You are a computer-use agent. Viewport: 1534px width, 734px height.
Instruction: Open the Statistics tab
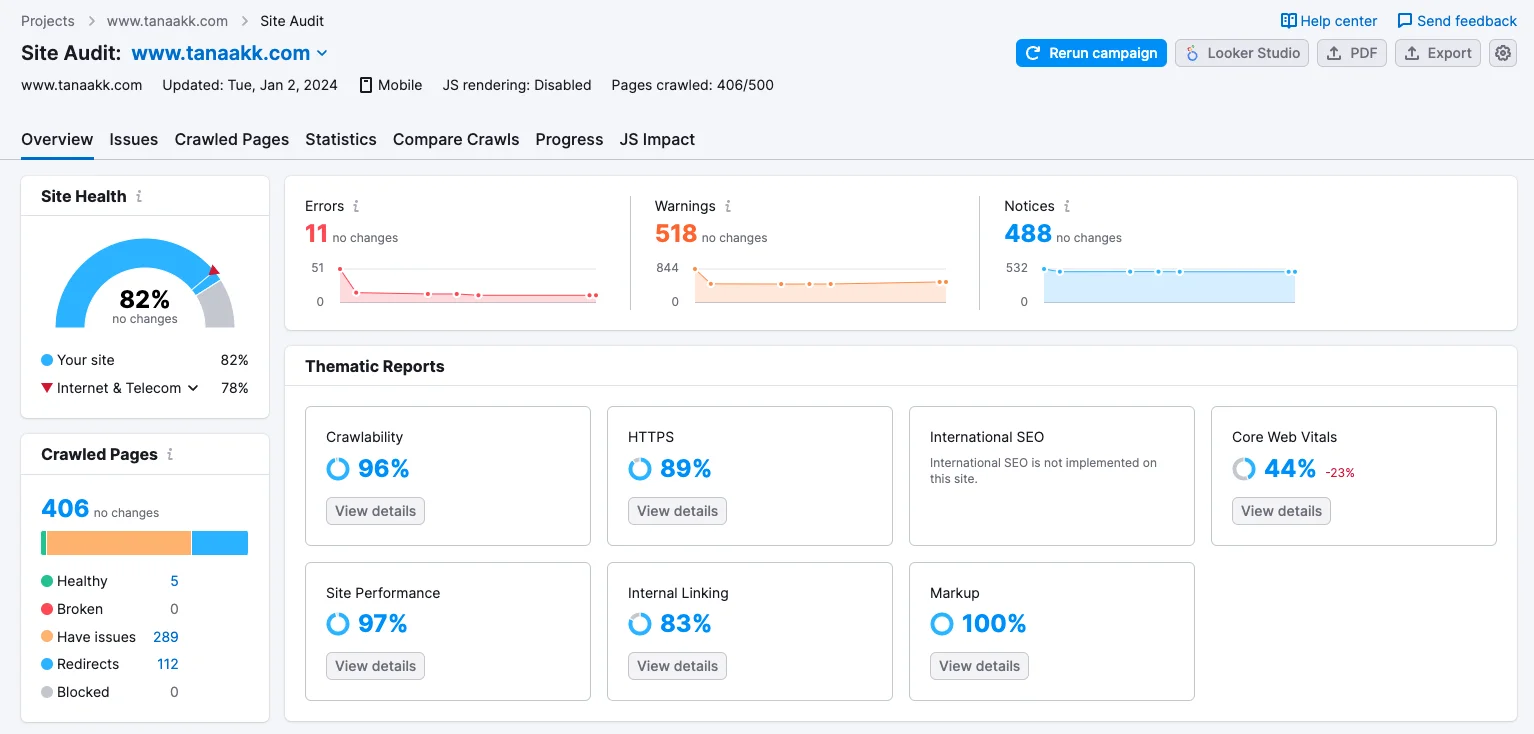pyautogui.click(x=341, y=140)
